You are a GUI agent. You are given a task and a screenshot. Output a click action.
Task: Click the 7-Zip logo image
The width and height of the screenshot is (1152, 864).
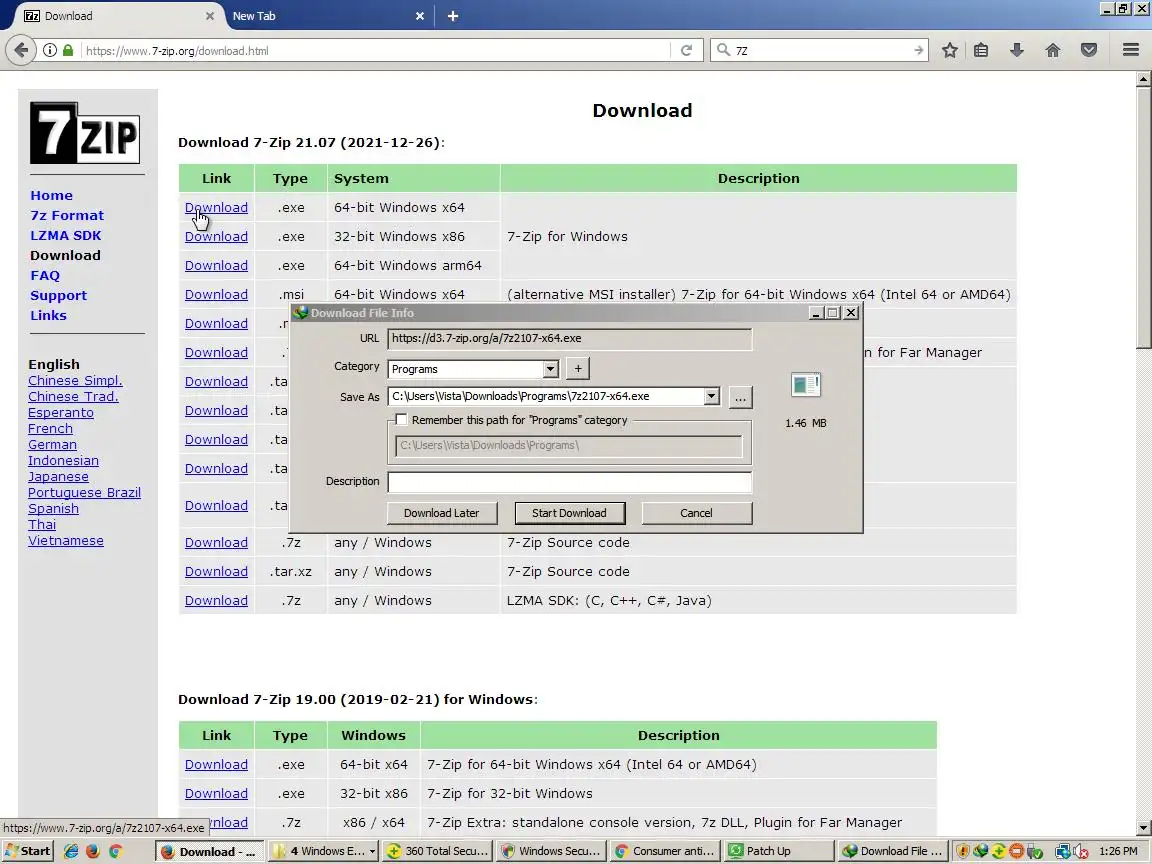pos(84,133)
